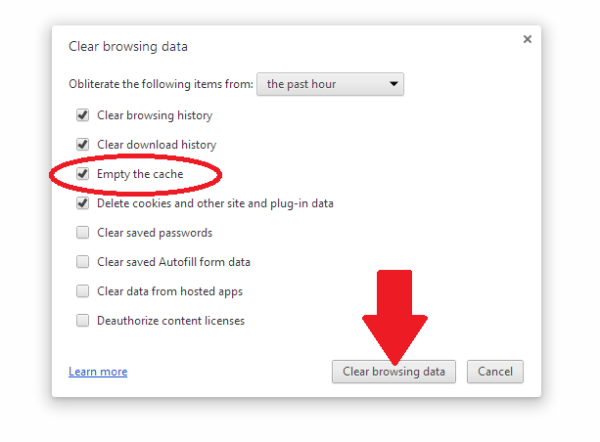
Task: Click the "Obliterate the following items from" label
Action: coord(159,85)
